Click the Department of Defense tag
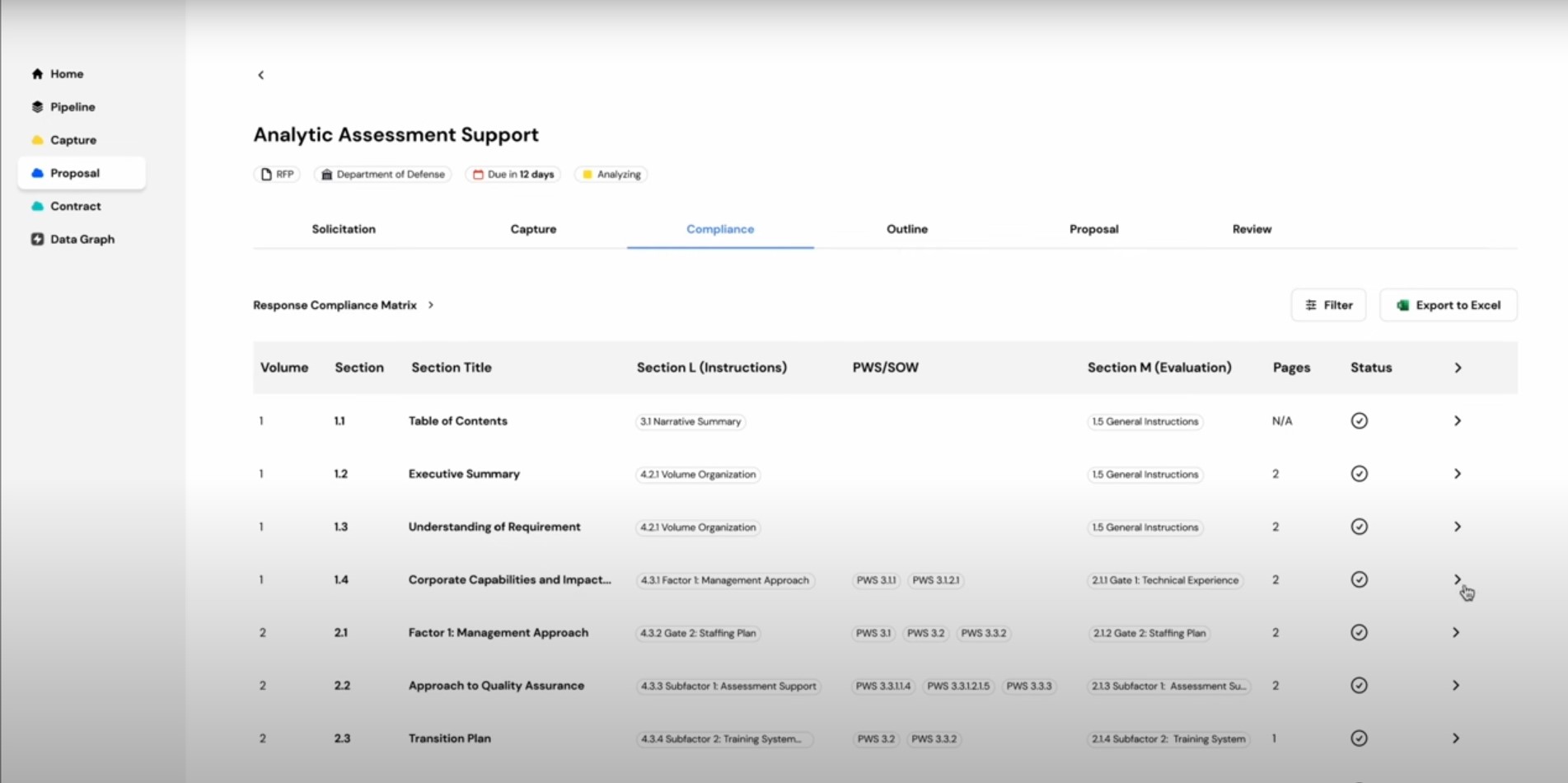Image resolution: width=1568 pixels, height=783 pixels. click(x=383, y=175)
